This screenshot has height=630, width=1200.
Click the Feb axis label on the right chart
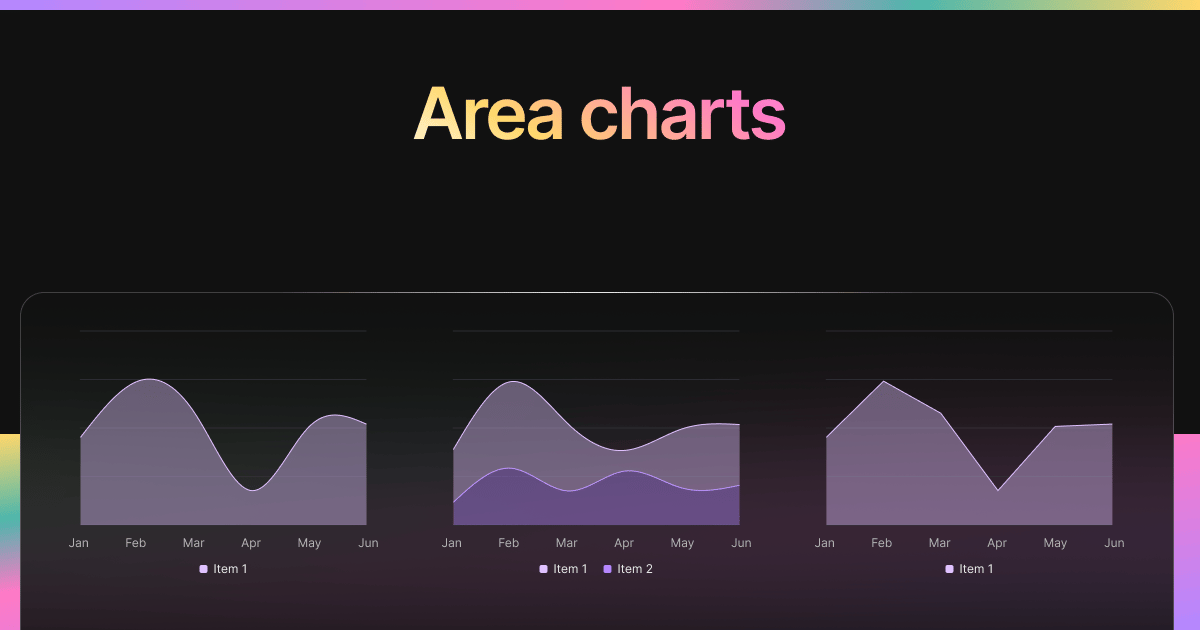[882, 543]
